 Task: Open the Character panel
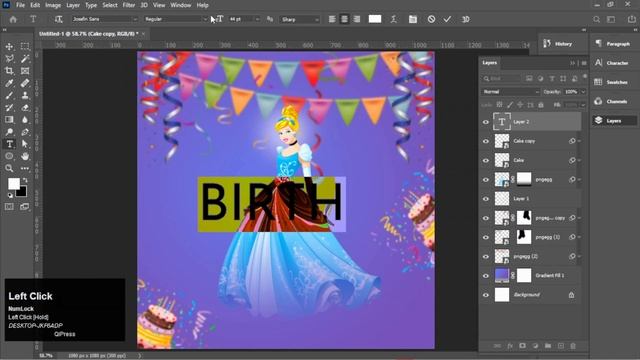(x=613, y=63)
